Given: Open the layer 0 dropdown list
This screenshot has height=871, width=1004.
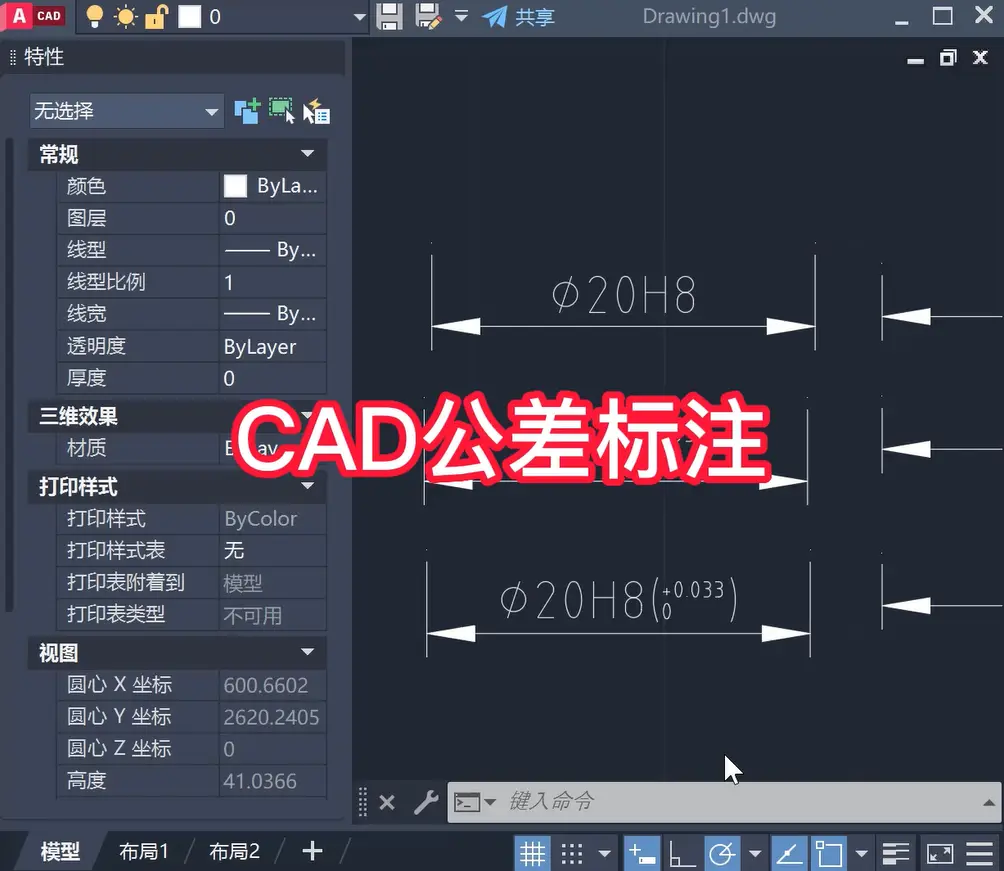Looking at the screenshot, I should 357,17.
